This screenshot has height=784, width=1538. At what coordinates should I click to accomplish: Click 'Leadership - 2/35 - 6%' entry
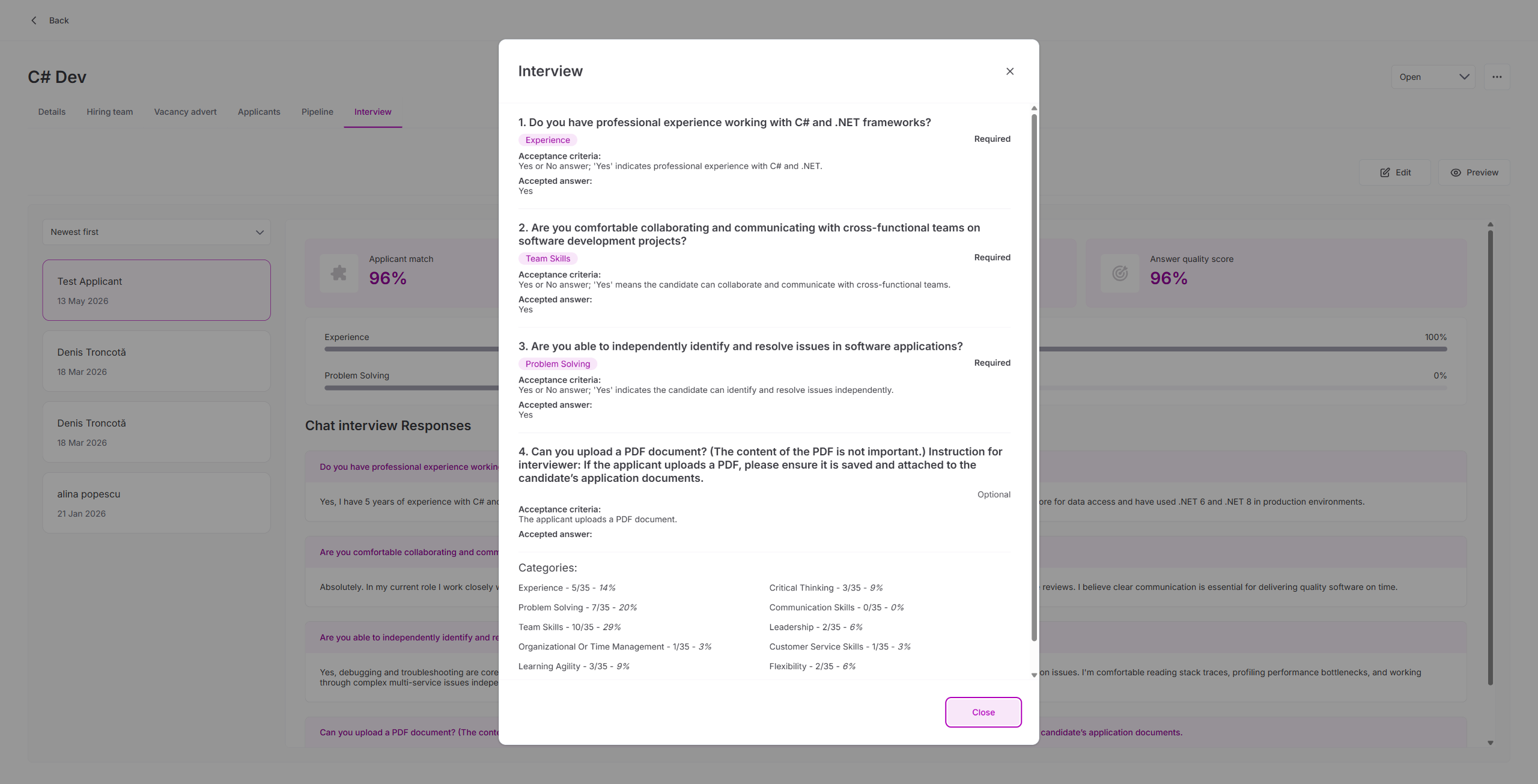816,627
